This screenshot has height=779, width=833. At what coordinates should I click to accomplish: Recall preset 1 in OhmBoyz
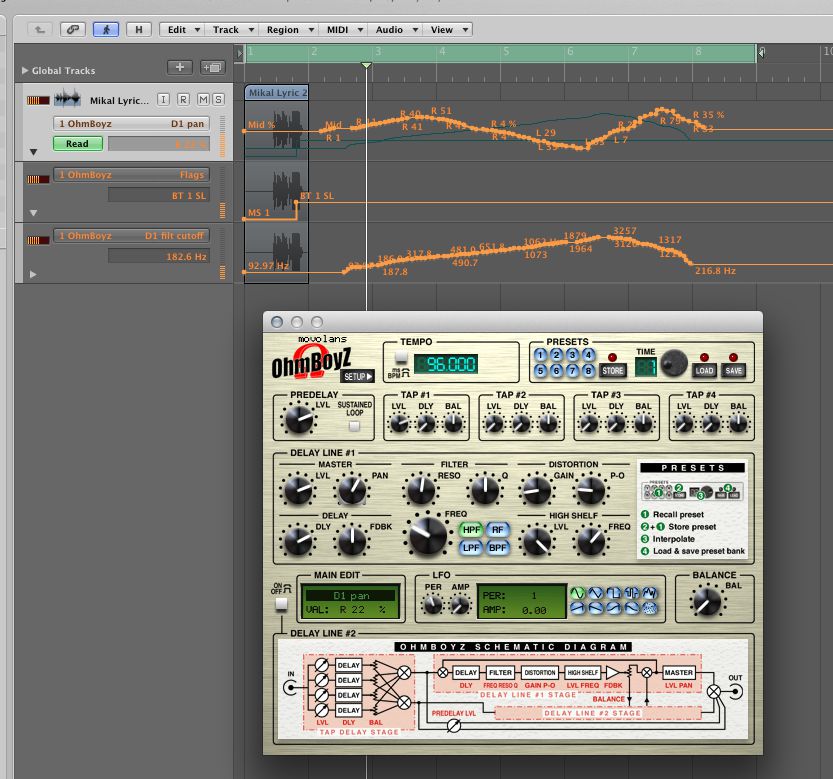click(540, 355)
